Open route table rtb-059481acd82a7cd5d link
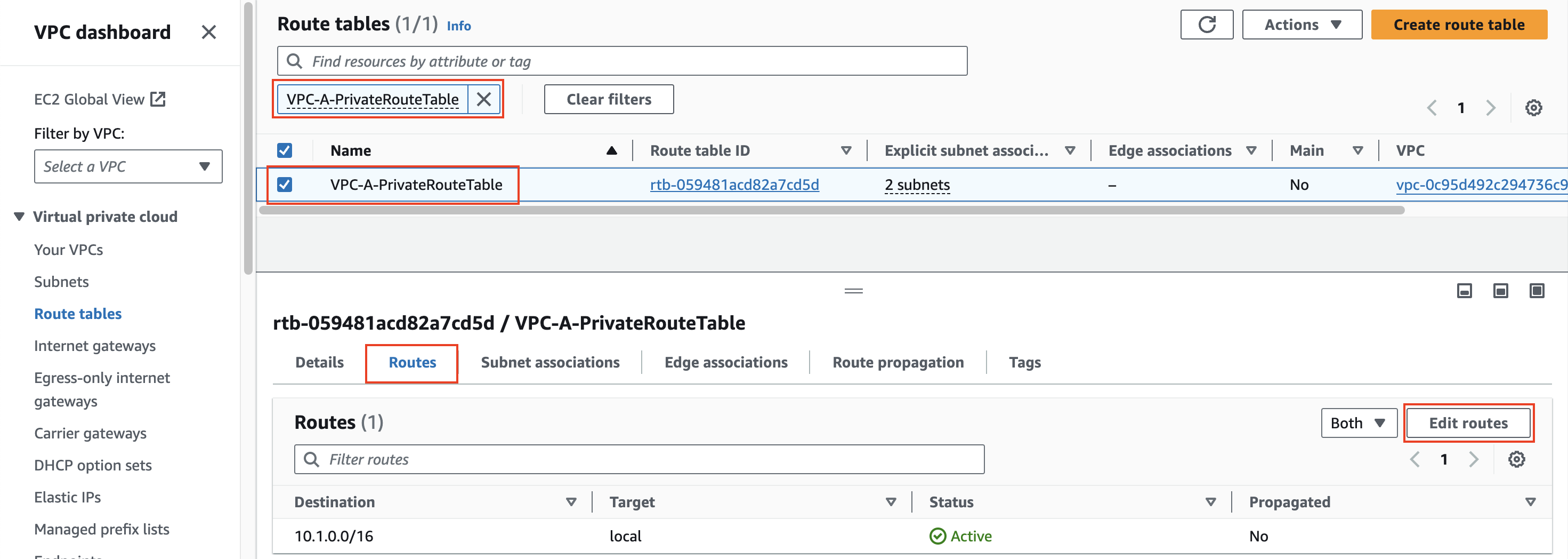The image size is (1568, 559). 734,185
